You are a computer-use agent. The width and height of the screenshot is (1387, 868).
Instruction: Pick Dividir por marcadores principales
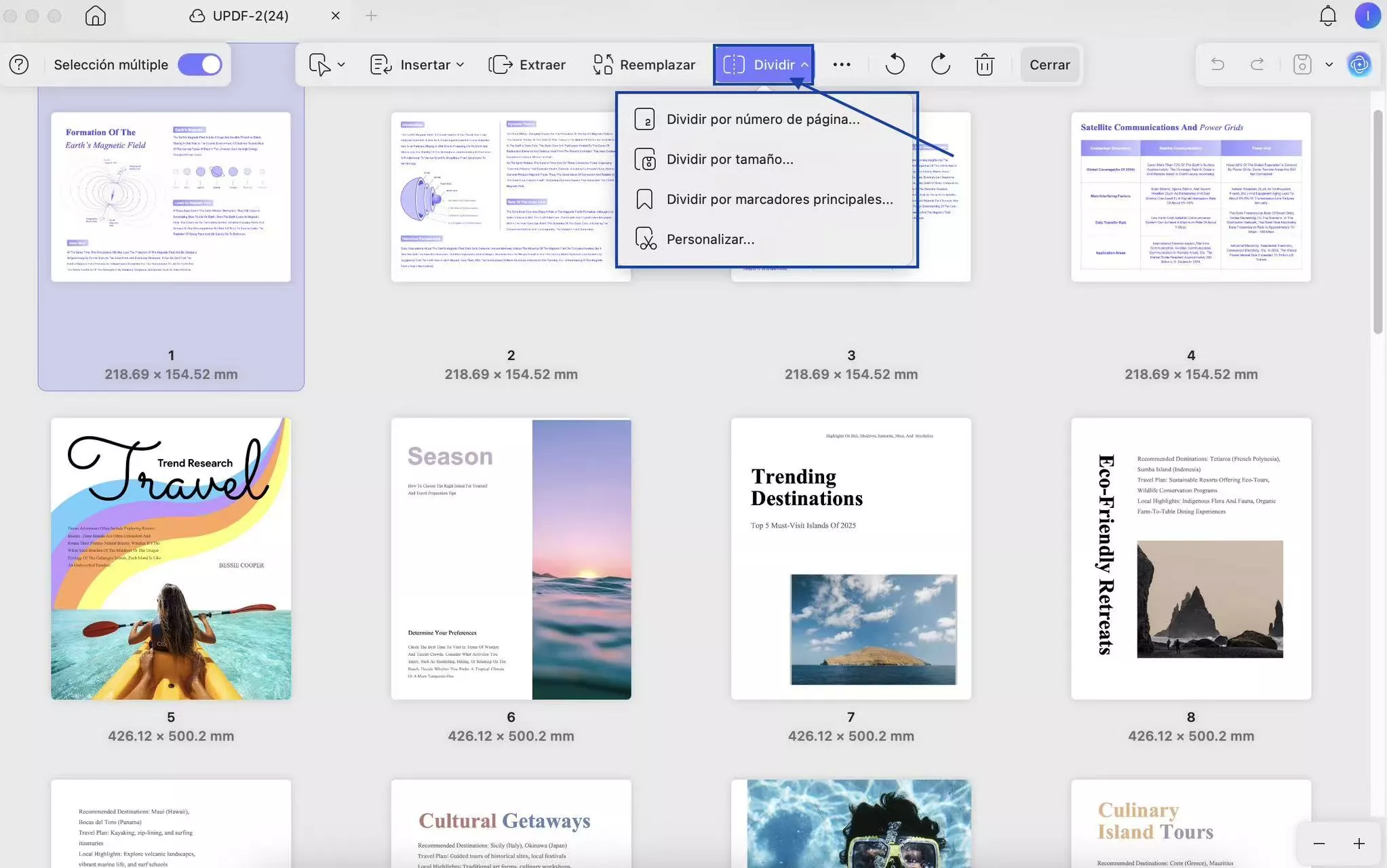pos(779,199)
